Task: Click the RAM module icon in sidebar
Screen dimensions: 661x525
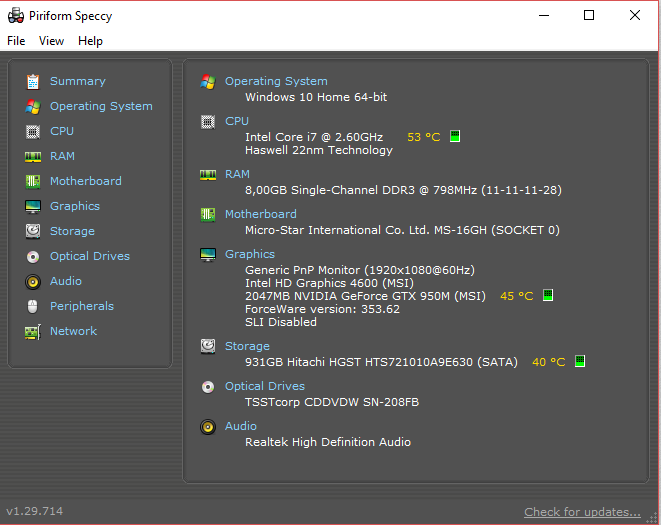Action: point(33,156)
